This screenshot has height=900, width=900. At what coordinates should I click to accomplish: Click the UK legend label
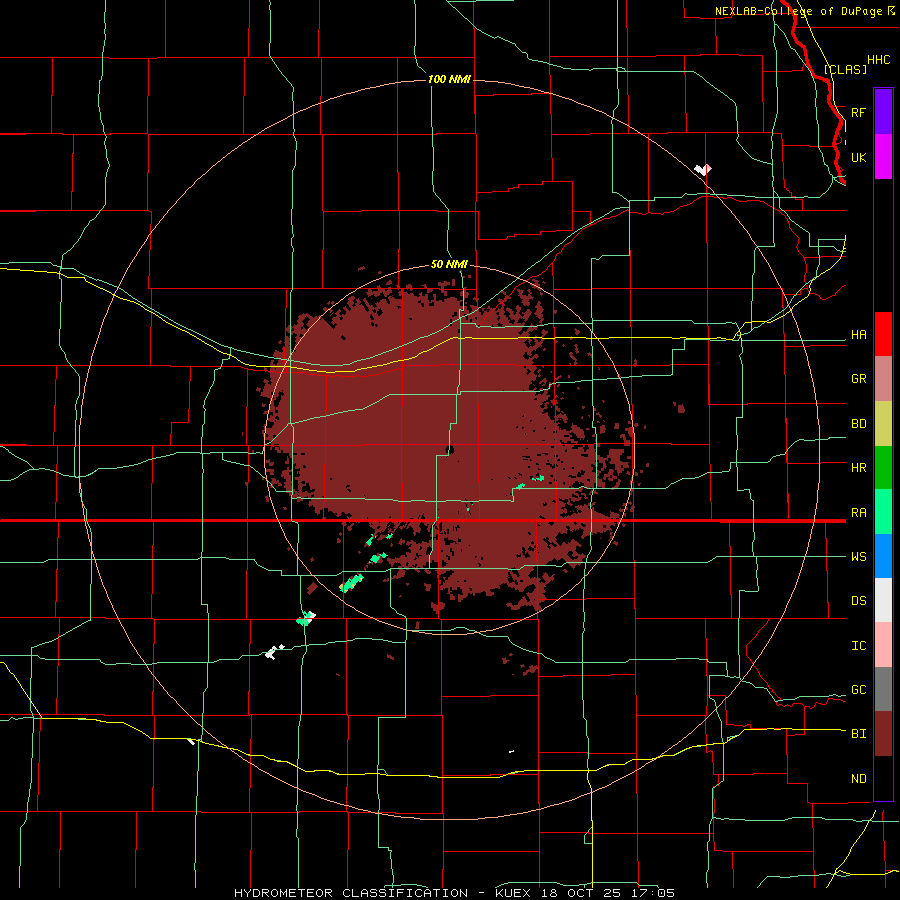click(858, 158)
